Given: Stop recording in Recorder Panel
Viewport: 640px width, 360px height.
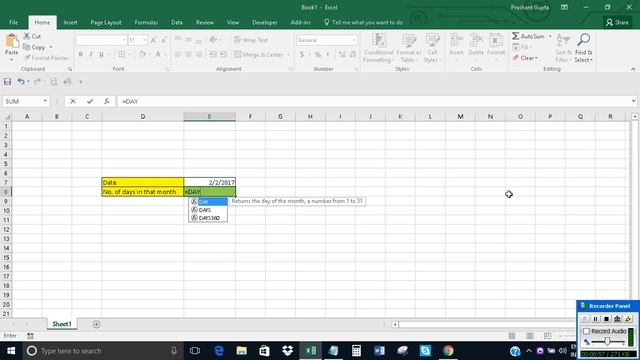Looking at the screenshot, I should (607, 319).
